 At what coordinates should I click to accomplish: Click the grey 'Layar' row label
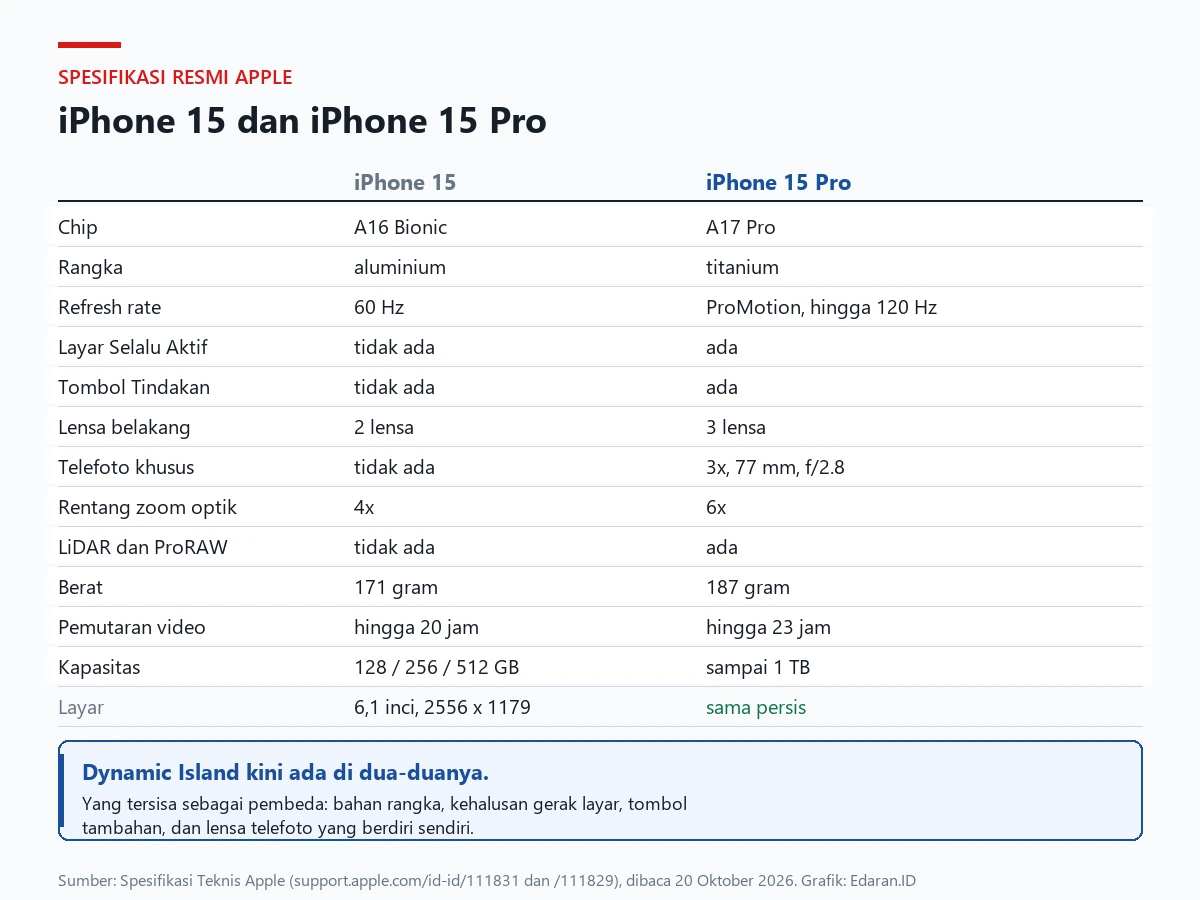coord(81,707)
